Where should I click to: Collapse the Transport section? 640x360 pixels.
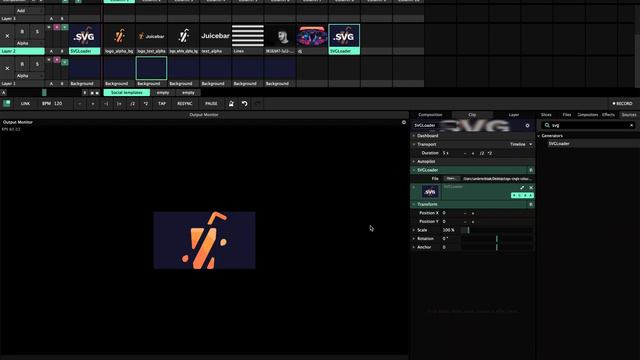point(414,144)
